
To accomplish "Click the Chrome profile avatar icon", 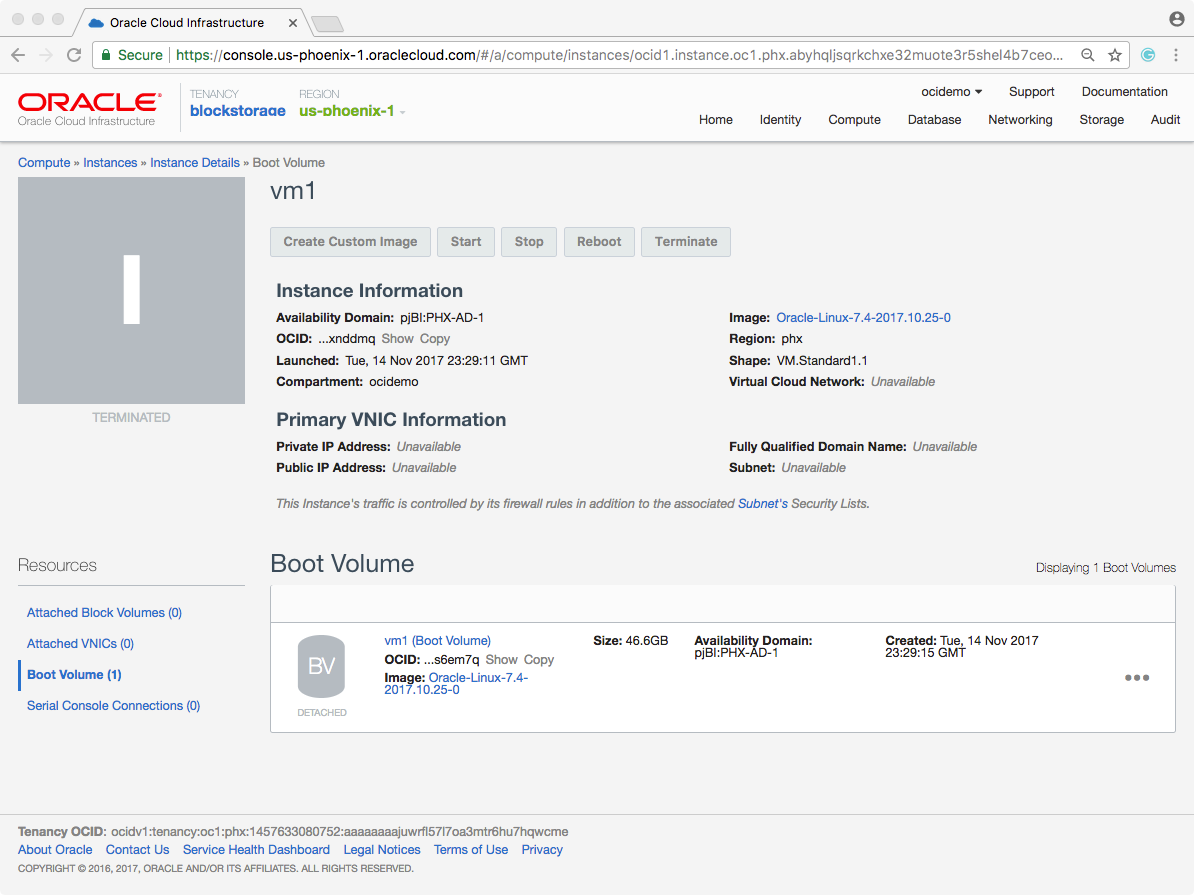I will (x=1176, y=20).
